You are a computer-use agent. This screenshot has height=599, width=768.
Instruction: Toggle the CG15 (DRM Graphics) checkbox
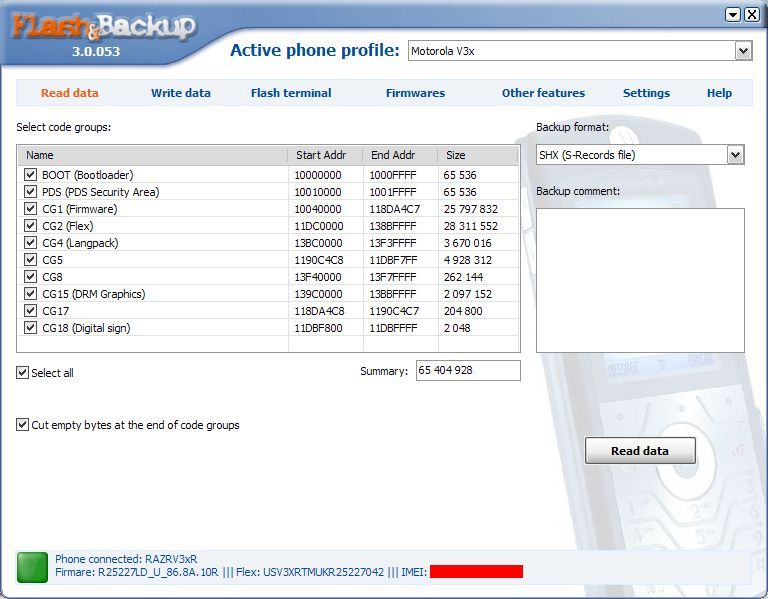(30, 294)
